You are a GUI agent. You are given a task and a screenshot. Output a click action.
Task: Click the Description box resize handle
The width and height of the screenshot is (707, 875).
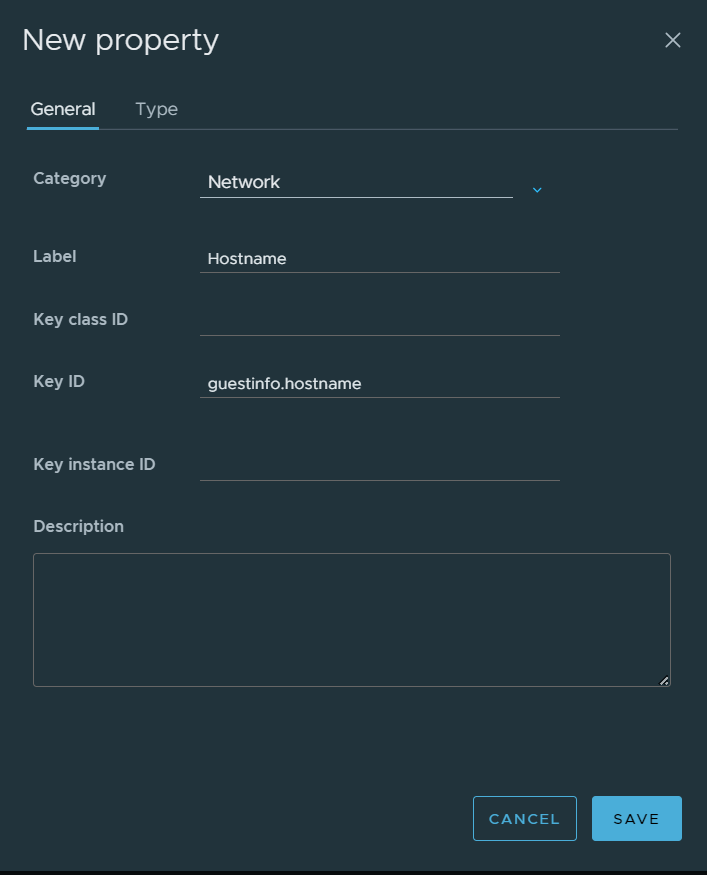(663, 680)
